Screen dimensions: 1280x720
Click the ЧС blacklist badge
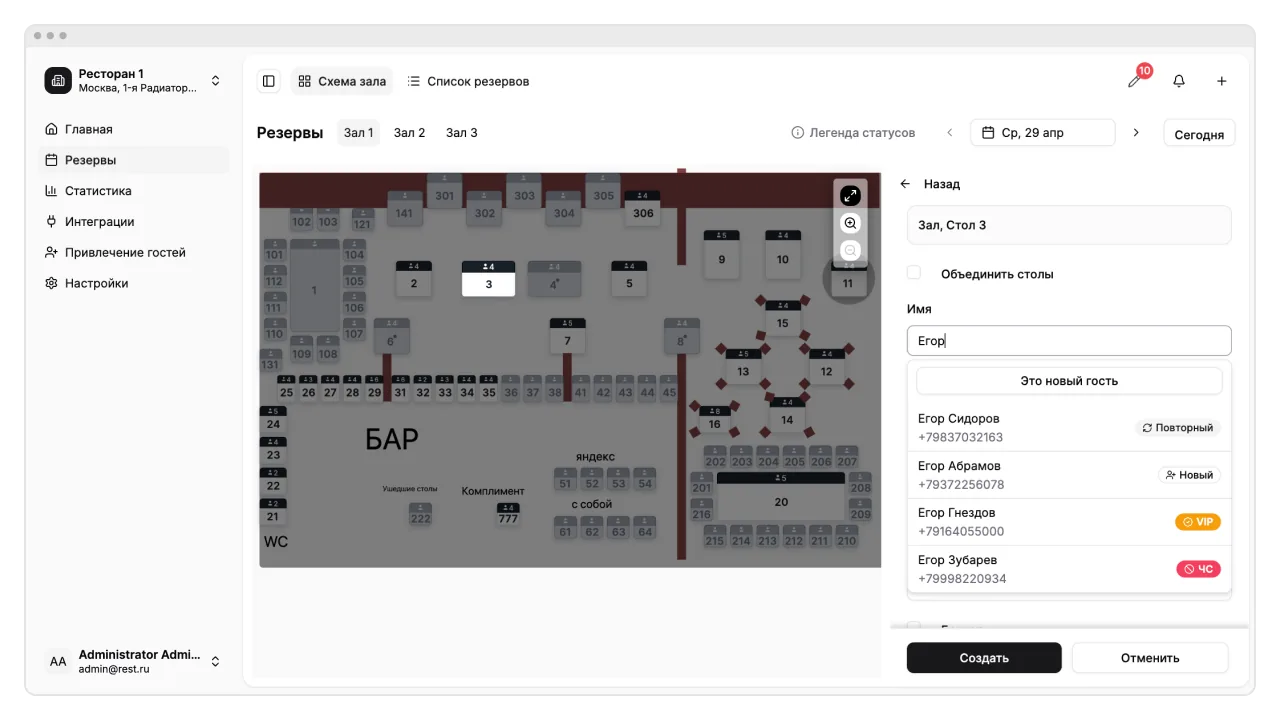[1198, 569]
